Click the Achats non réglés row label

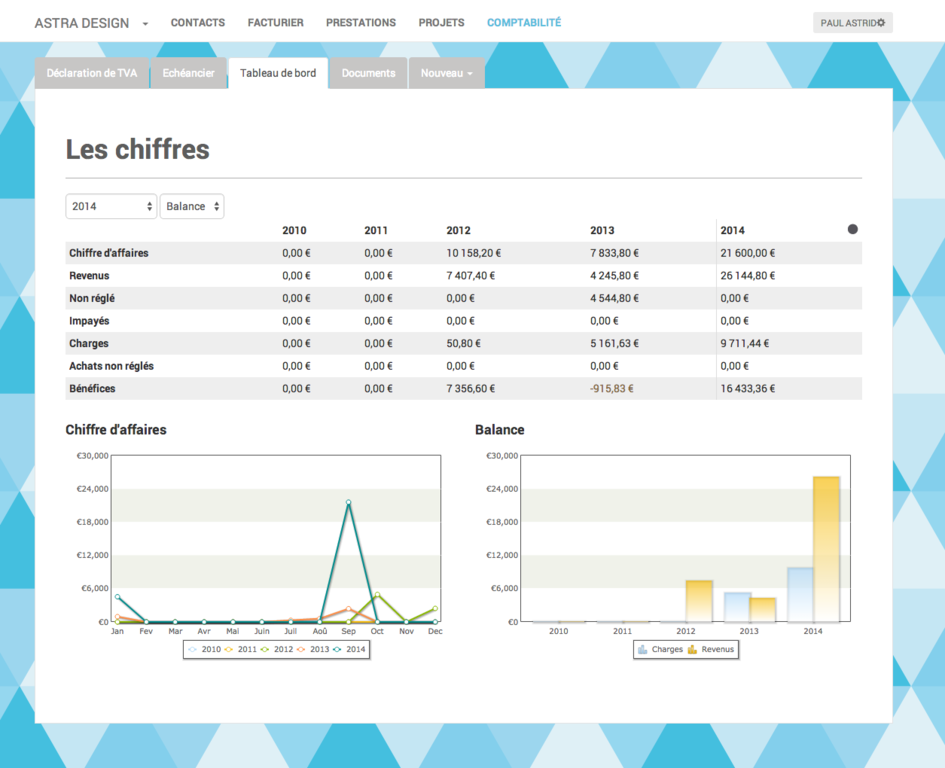[x=111, y=366]
